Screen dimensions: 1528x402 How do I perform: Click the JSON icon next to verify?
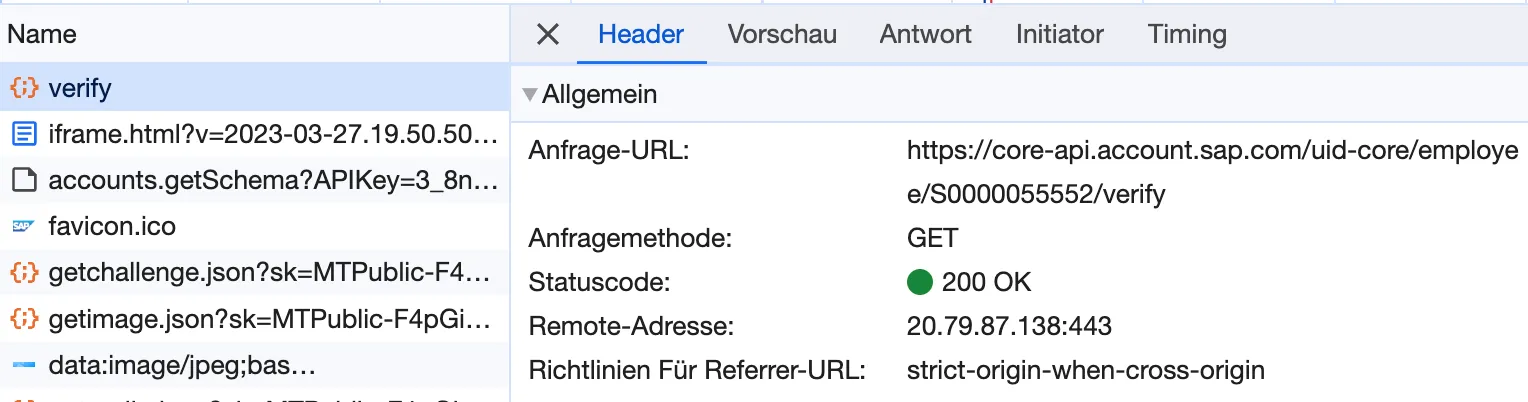pyautogui.click(x=24, y=88)
